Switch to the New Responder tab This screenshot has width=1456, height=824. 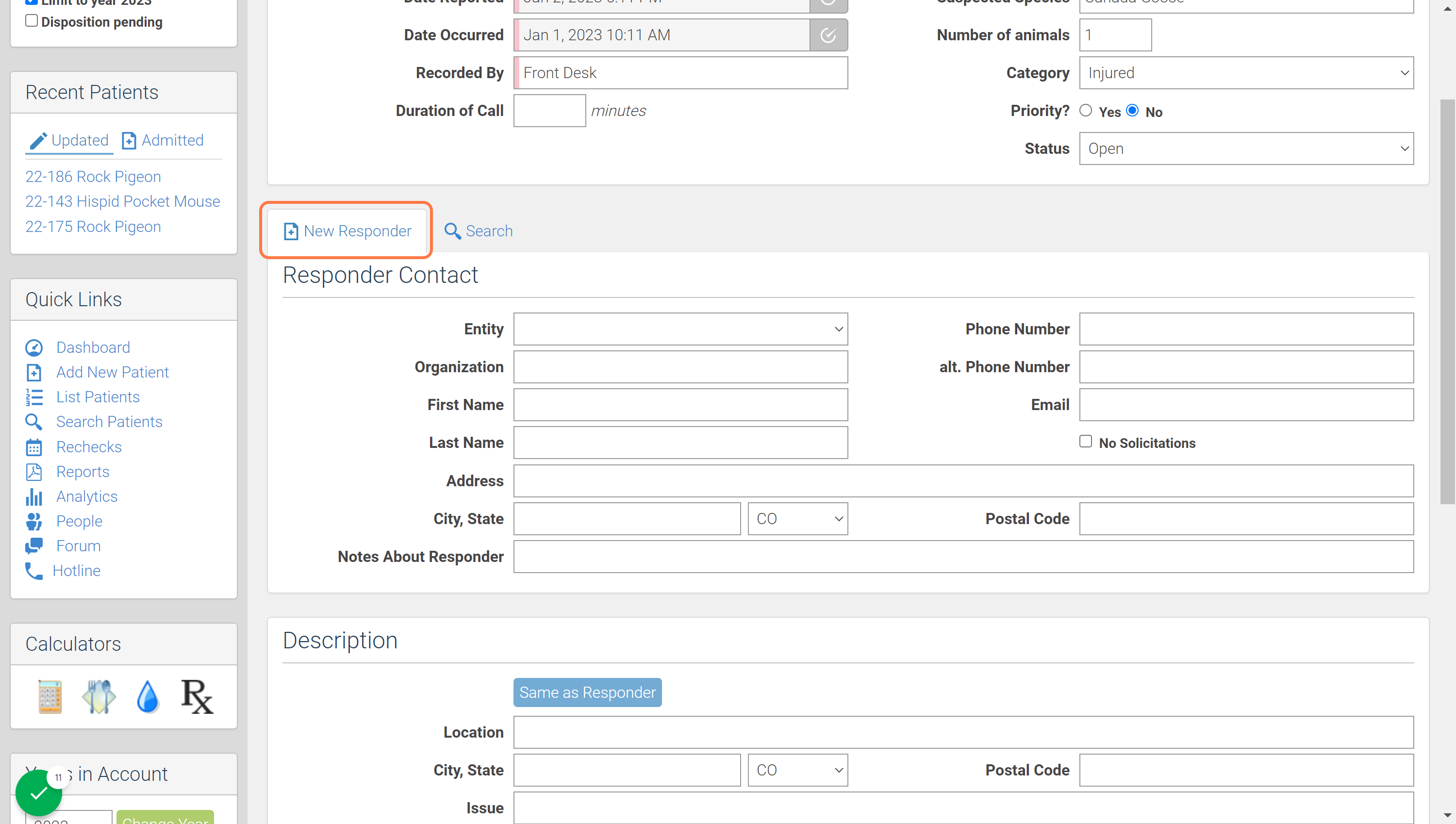(x=347, y=231)
